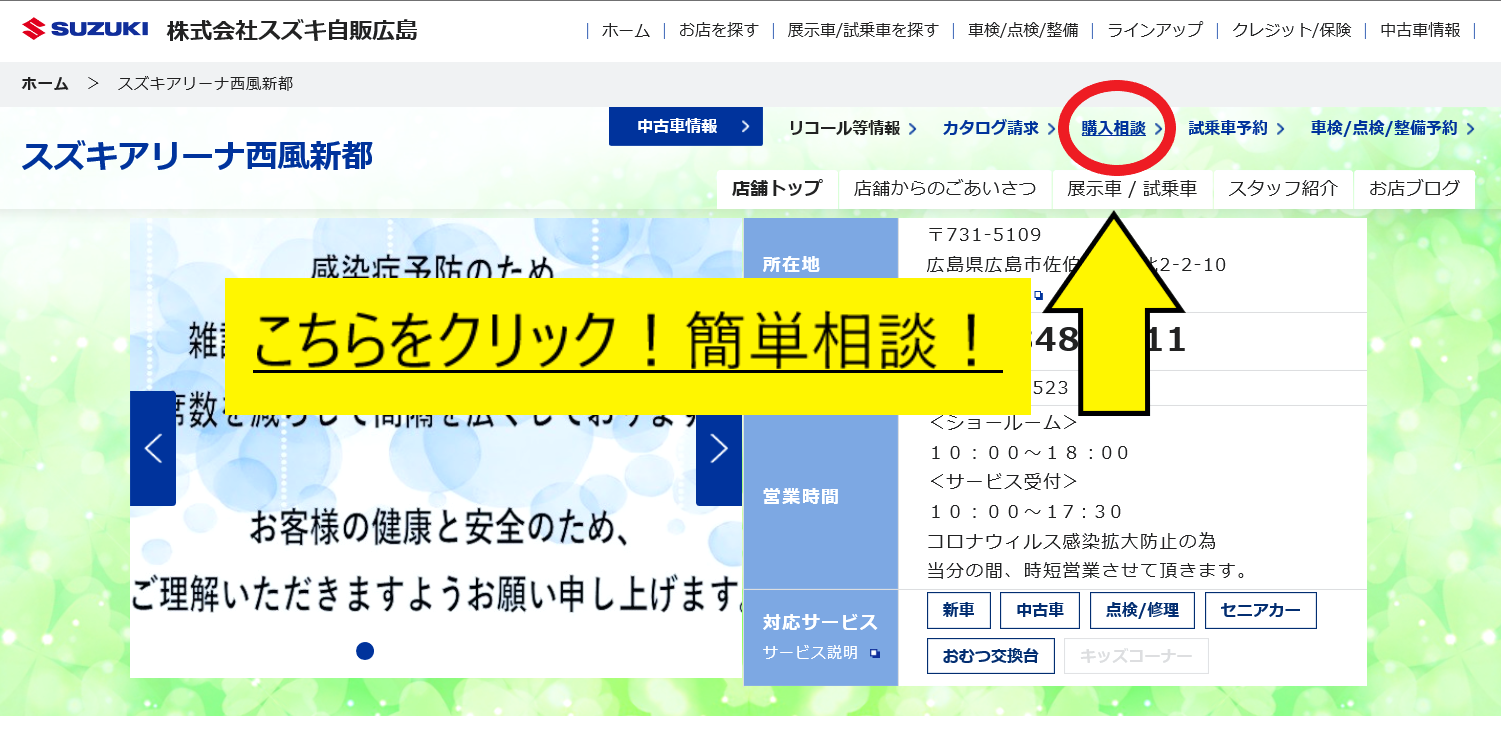Click the carousel slide indicator dot
Screen dimensions: 1501x748
click(x=365, y=651)
